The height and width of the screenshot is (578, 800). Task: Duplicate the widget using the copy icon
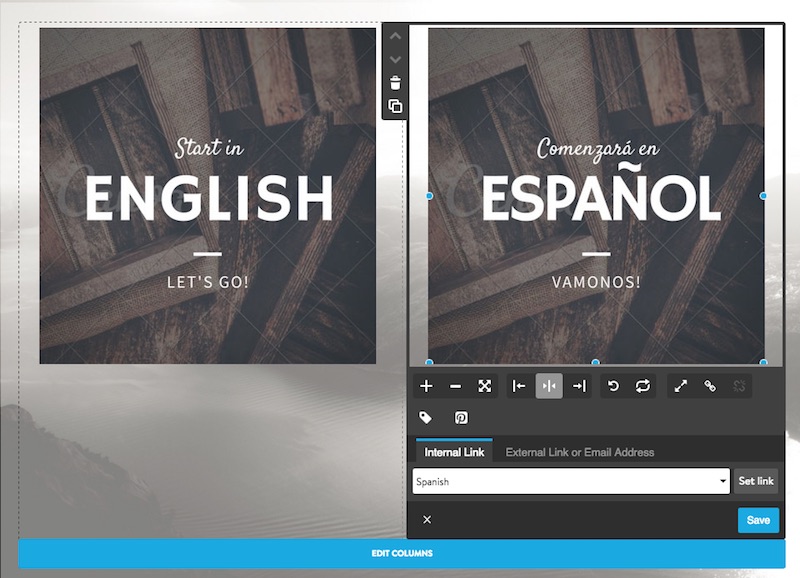pyautogui.click(x=395, y=107)
